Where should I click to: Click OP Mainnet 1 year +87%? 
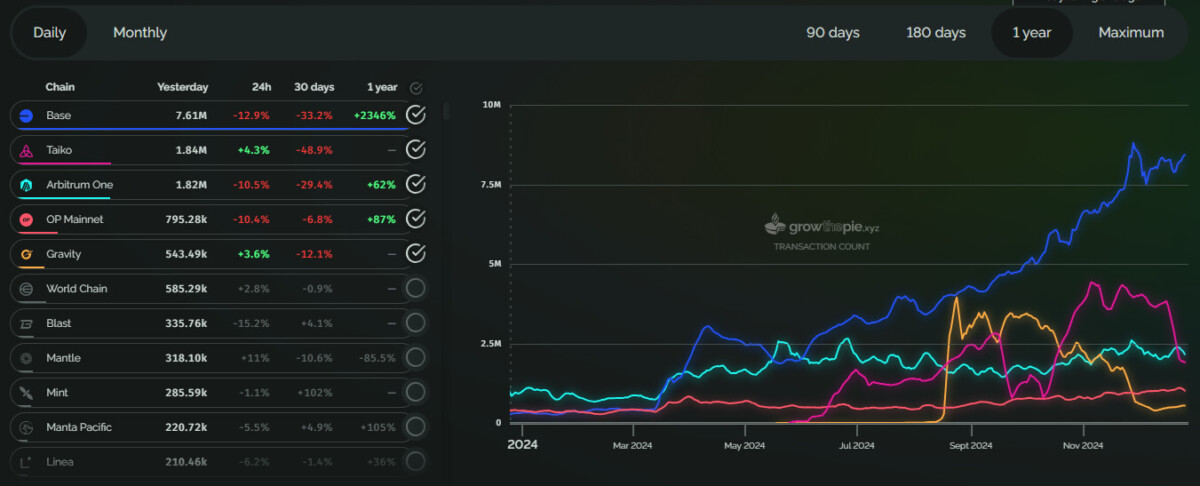381,219
